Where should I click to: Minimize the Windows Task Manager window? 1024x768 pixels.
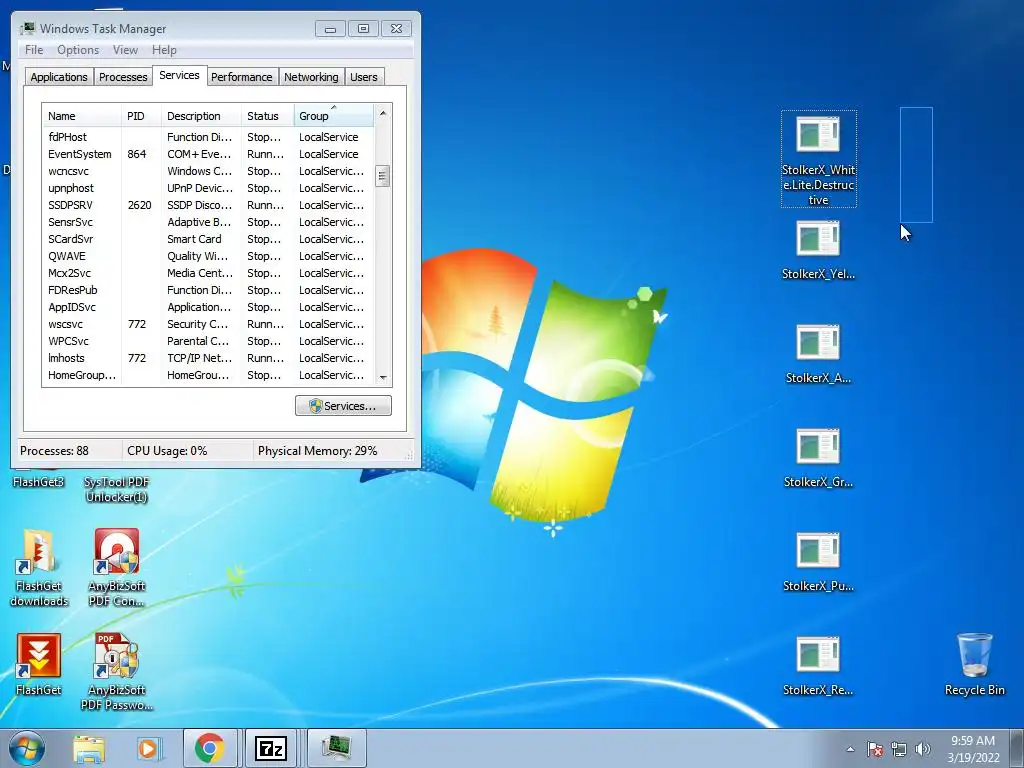pos(330,28)
